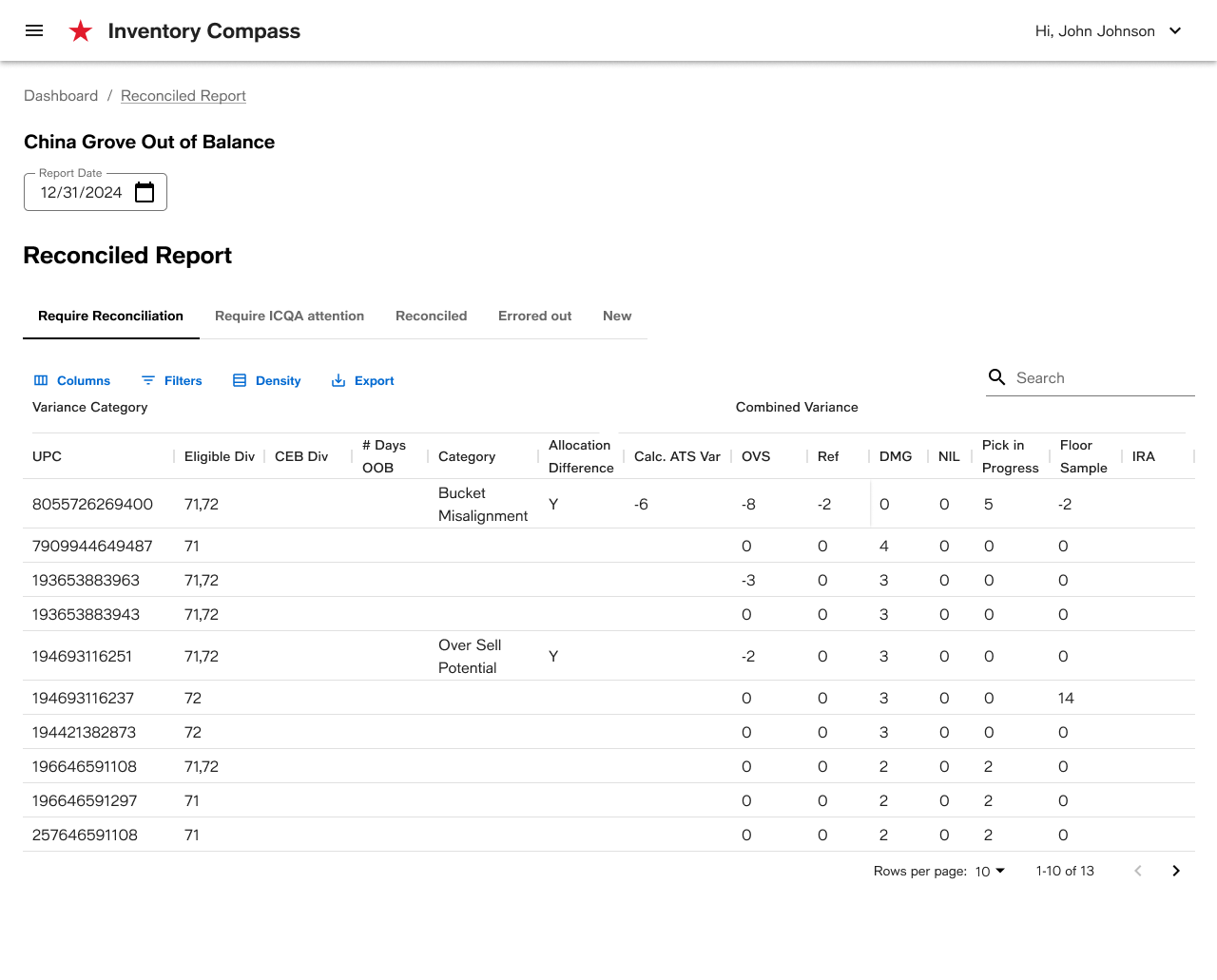1217x980 pixels.
Task: Go to Dashboard breadcrumb link
Action: [61, 96]
